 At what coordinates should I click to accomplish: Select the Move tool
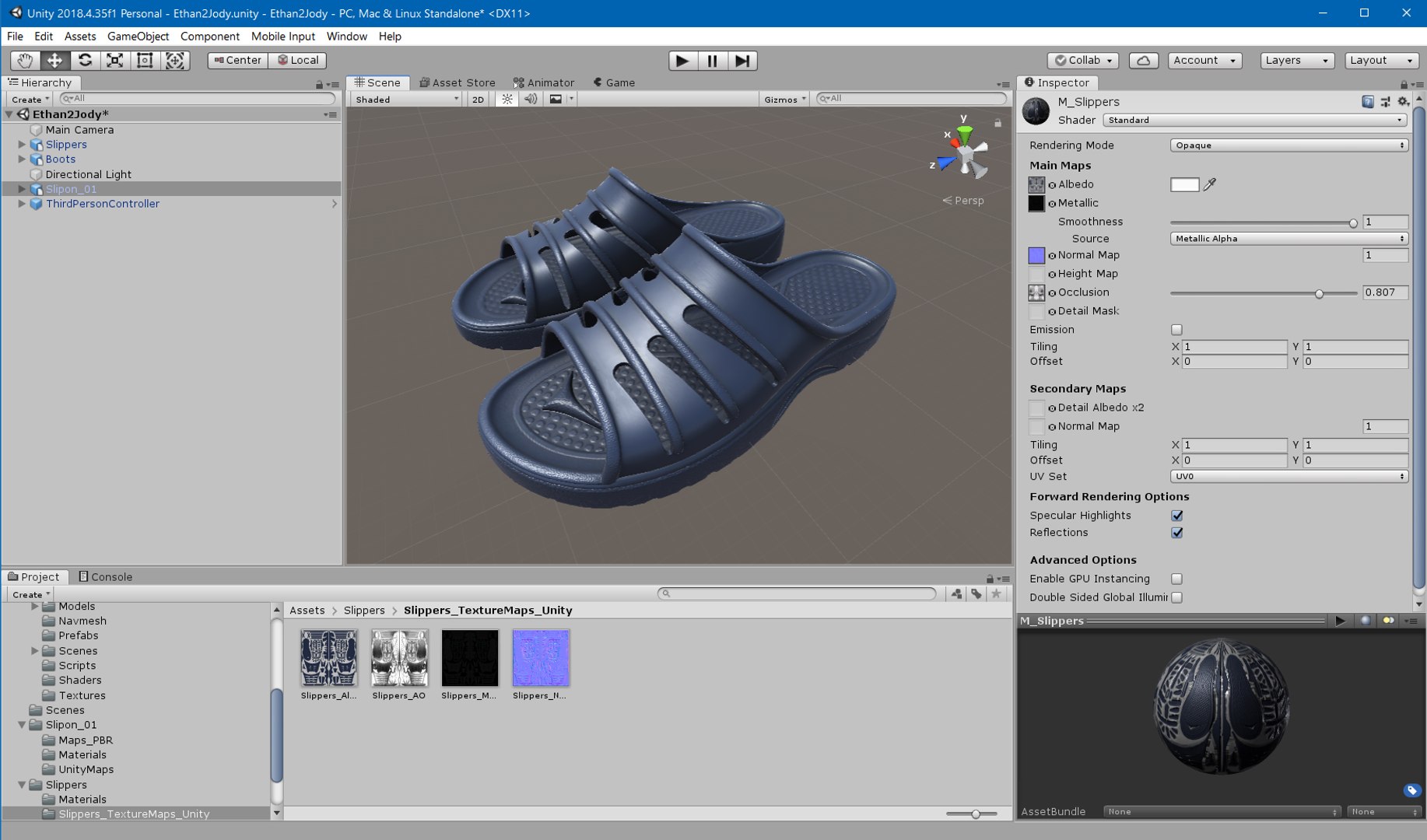click(54, 61)
